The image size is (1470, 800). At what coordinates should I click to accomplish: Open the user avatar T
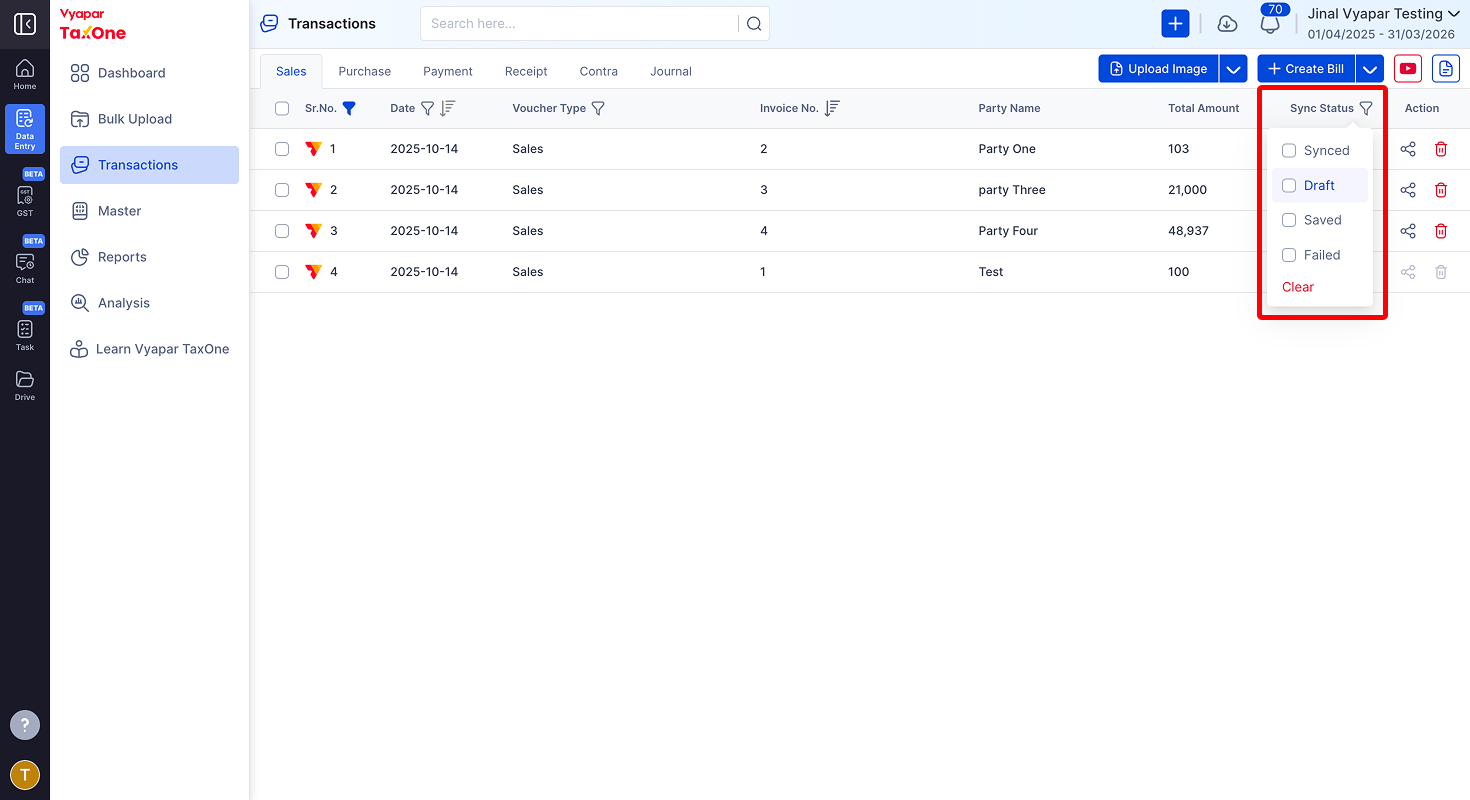25,774
